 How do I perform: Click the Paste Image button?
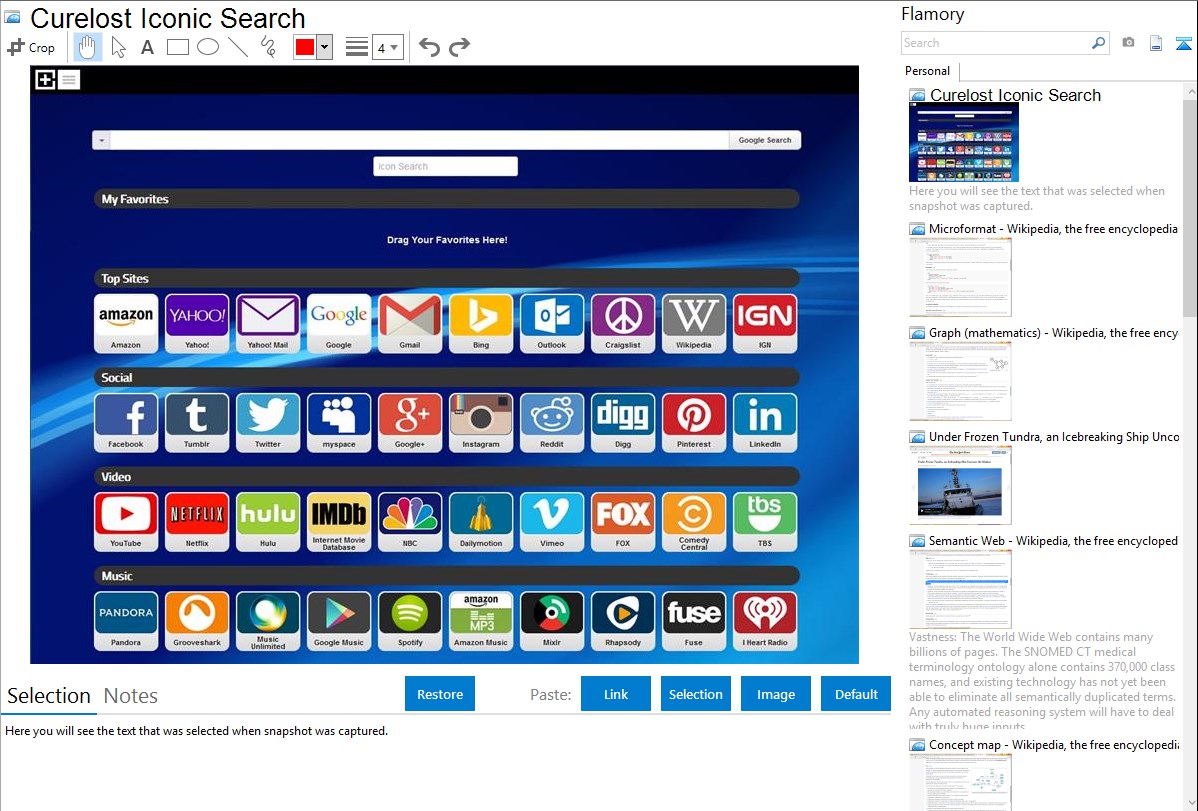click(775, 694)
